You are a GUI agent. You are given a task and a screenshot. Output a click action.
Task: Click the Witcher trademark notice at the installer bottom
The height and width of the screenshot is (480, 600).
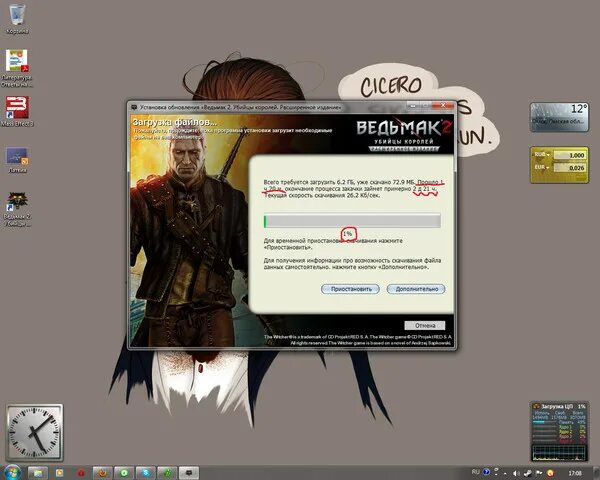[x=358, y=340]
